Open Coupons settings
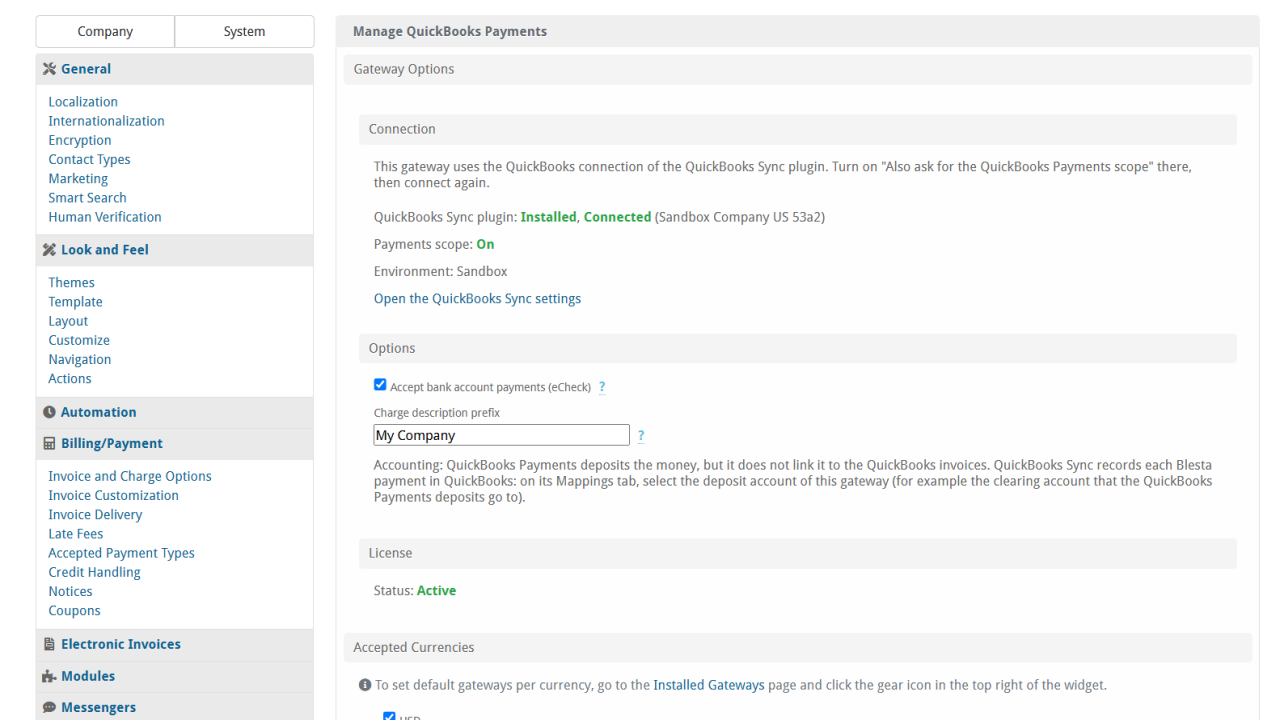The height and width of the screenshot is (720, 1280). point(74,611)
